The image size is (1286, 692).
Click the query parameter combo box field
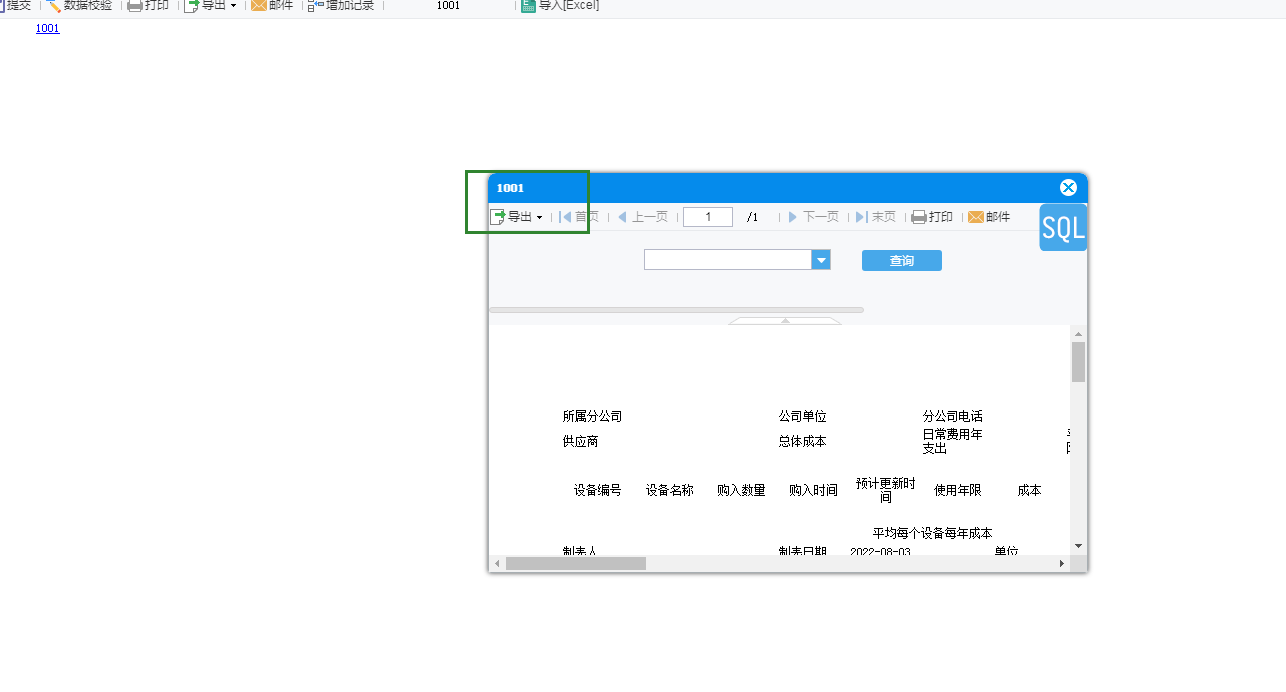tap(728, 260)
